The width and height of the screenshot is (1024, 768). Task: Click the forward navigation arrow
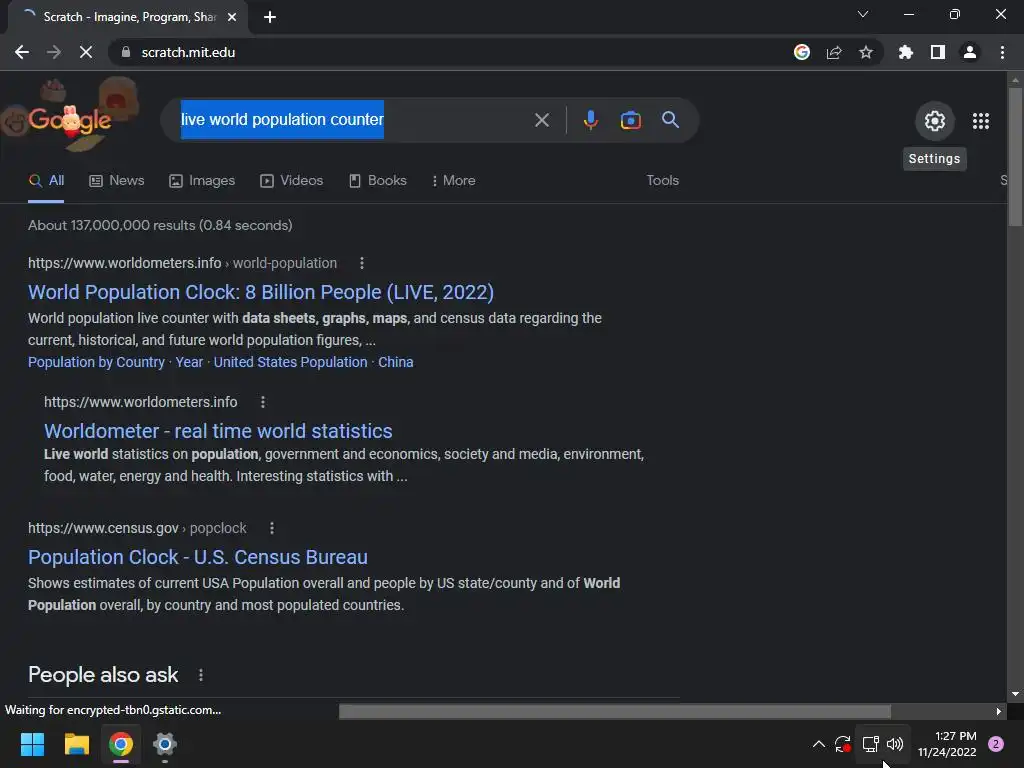(x=54, y=52)
